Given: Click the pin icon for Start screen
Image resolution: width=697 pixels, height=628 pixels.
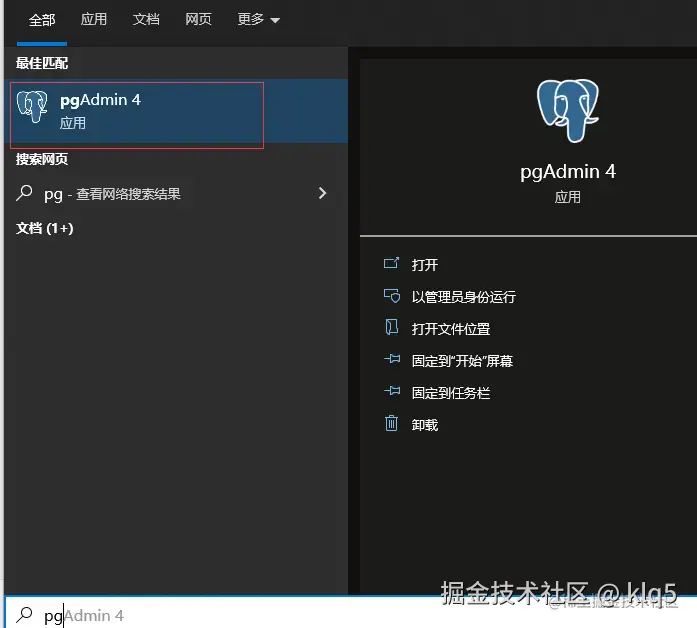Looking at the screenshot, I should click(x=392, y=359).
